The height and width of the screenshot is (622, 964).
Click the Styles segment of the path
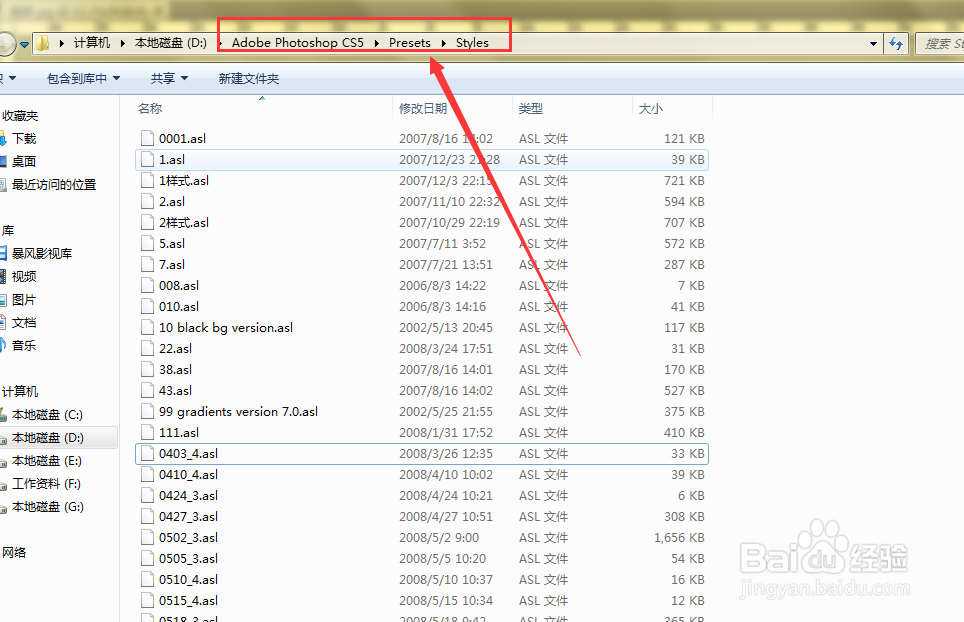(x=472, y=43)
